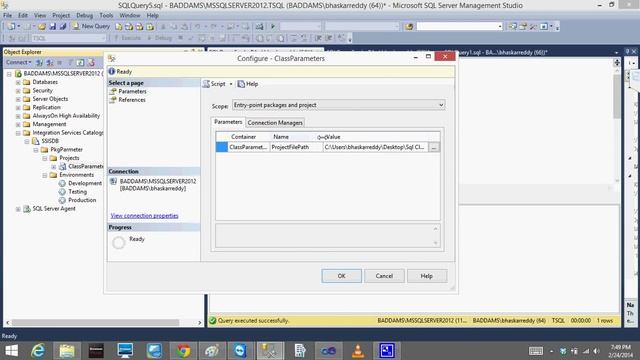Open VLC media player from the taskbar
640x360 pixels.
click(358, 351)
